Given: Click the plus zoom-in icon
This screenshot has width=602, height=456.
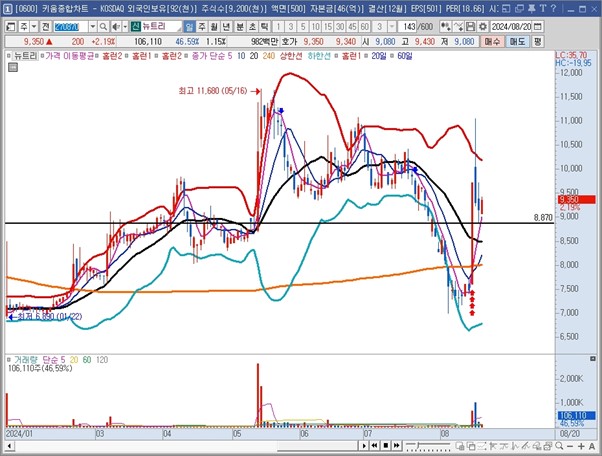Looking at the screenshot, I should tap(581, 446).
